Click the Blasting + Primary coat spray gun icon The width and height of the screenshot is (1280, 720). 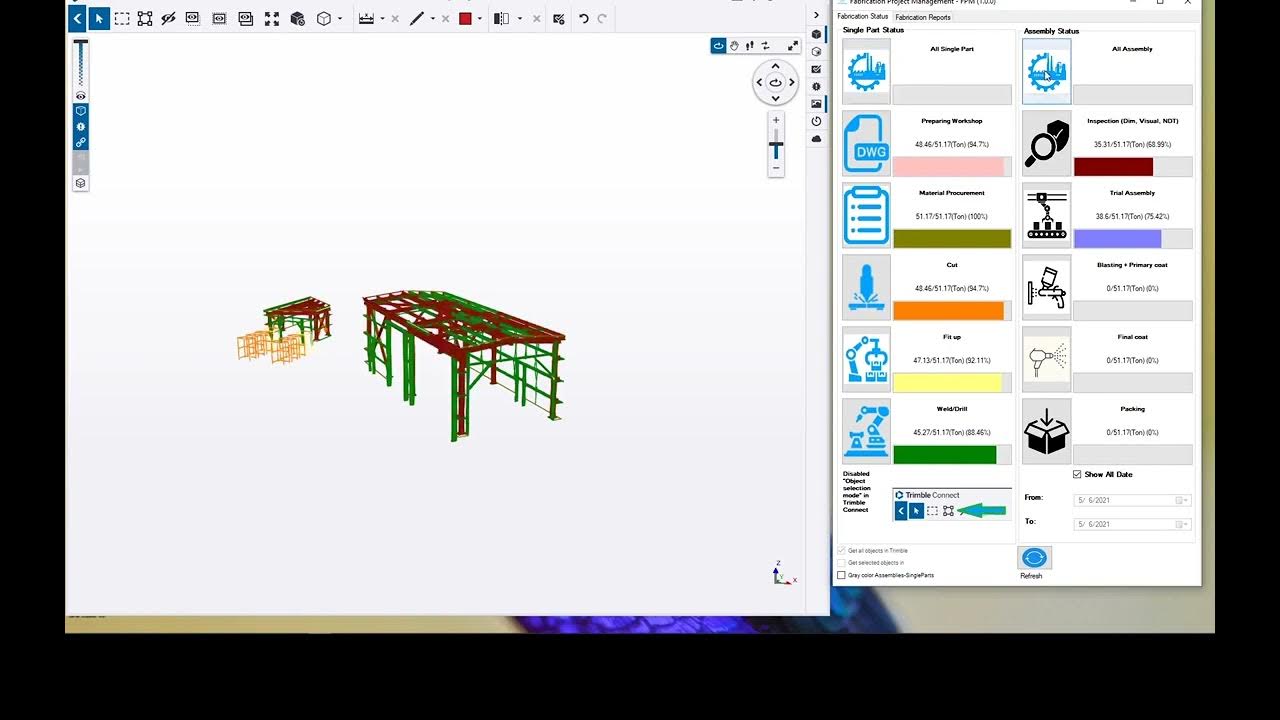(1047, 287)
